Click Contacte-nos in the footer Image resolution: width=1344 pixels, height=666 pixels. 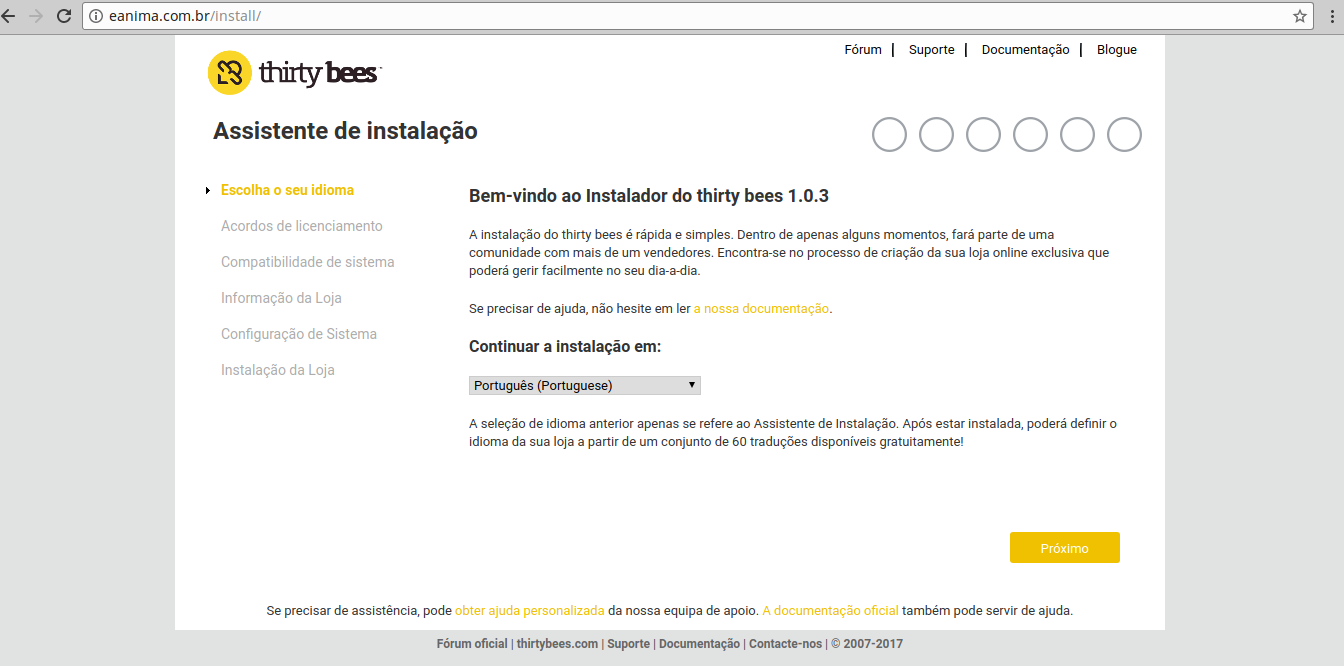point(785,644)
